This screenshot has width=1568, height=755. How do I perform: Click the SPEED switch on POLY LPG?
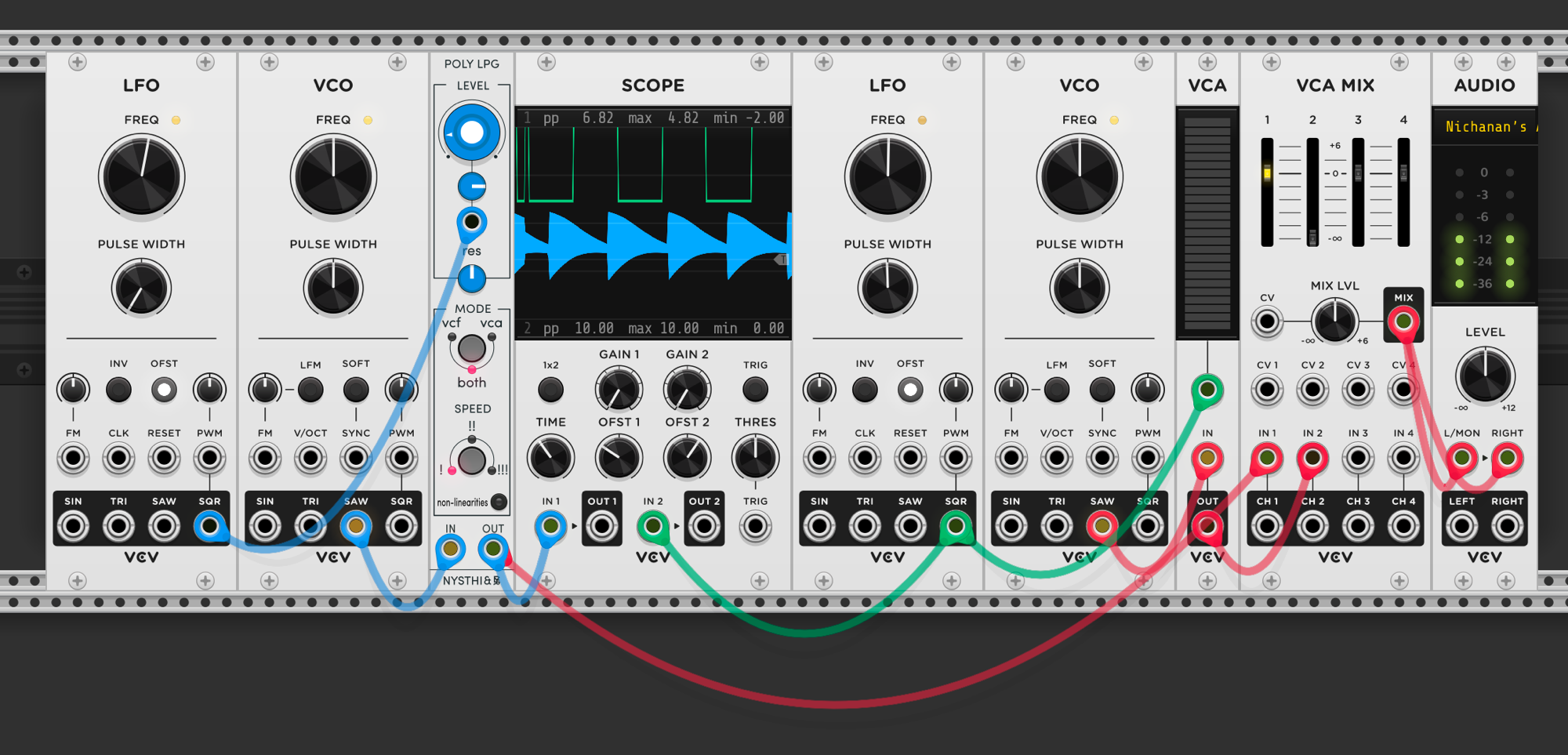click(x=471, y=461)
